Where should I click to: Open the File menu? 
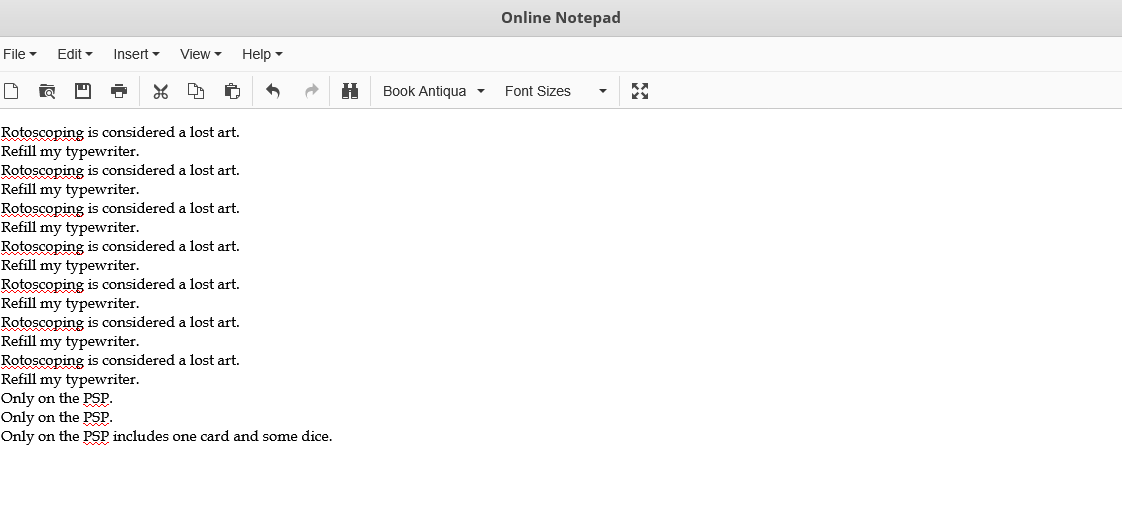20,54
